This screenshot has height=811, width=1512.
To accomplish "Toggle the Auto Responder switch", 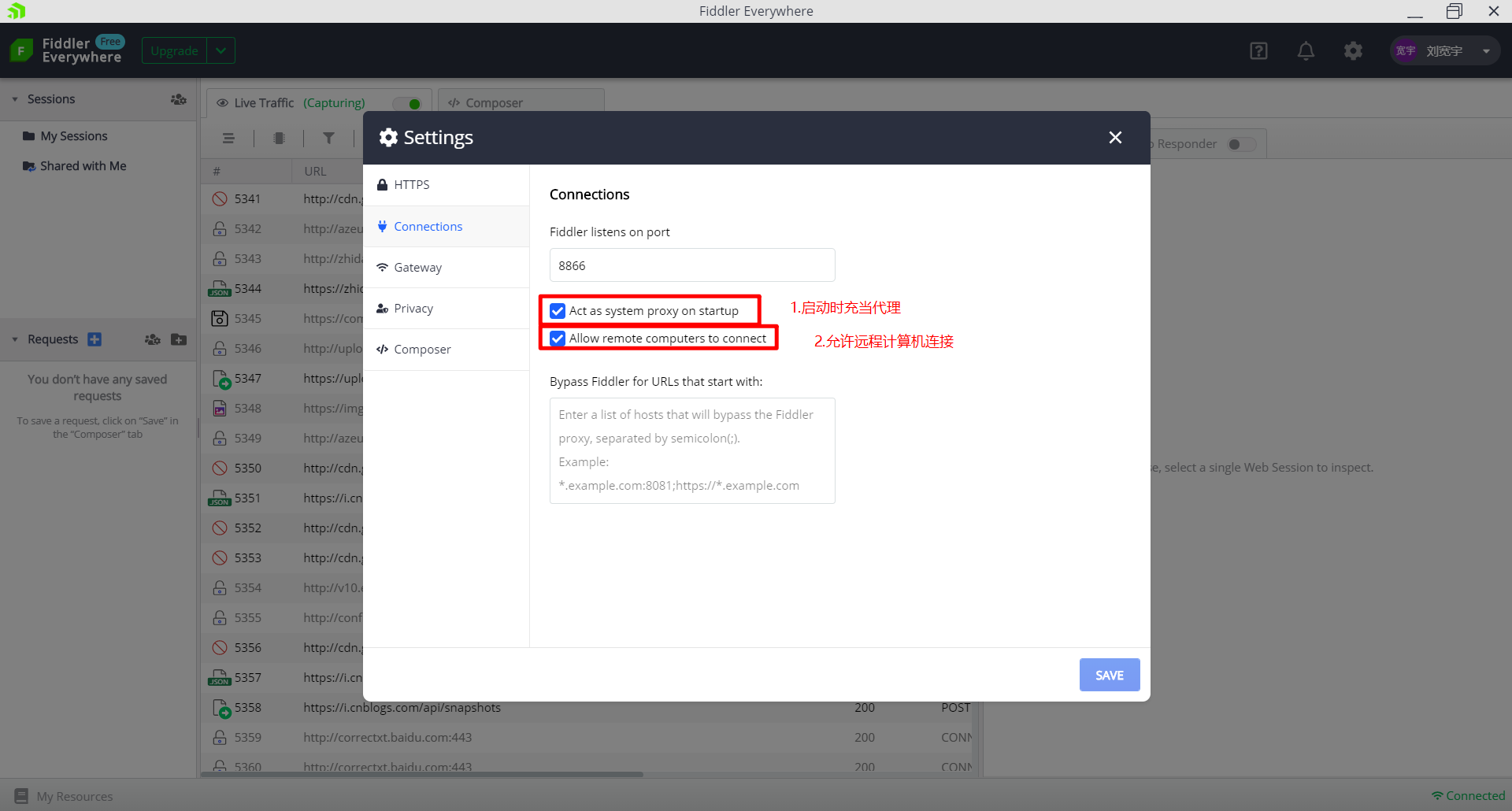I will tap(1242, 144).
